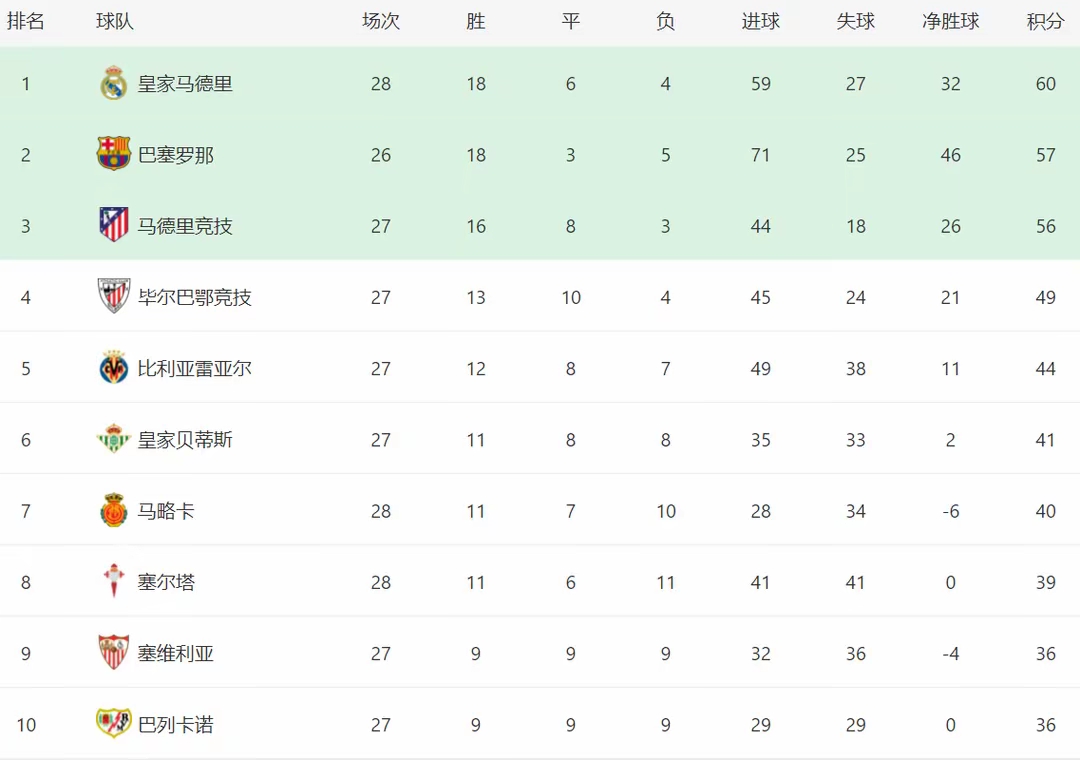The image size is (1080, 760).
Task: Click the Athletic Bilbao crest icon
Action: point(114,297)
